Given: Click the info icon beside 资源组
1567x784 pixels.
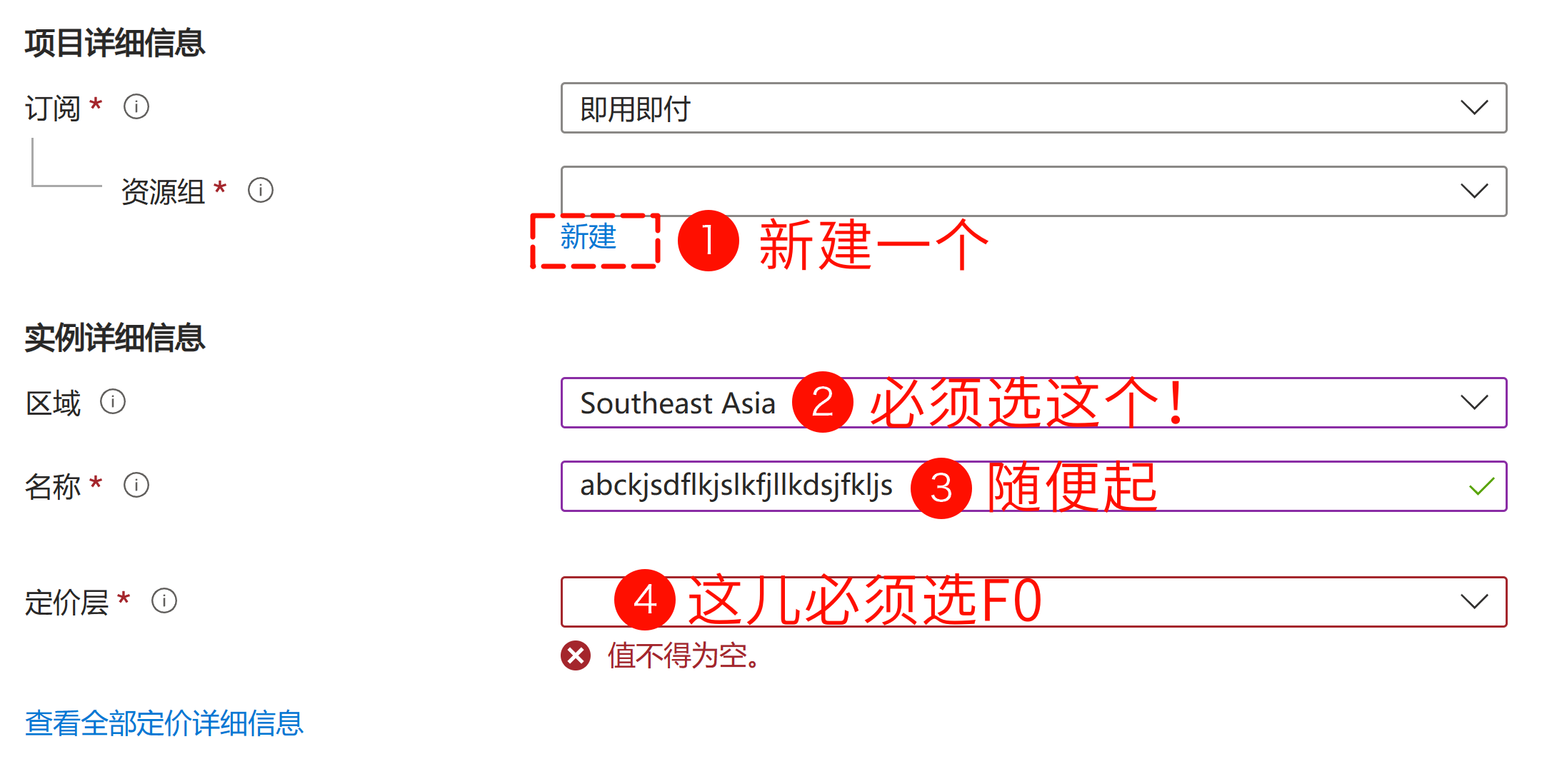Looking at the screenshot, I should 261,191.
